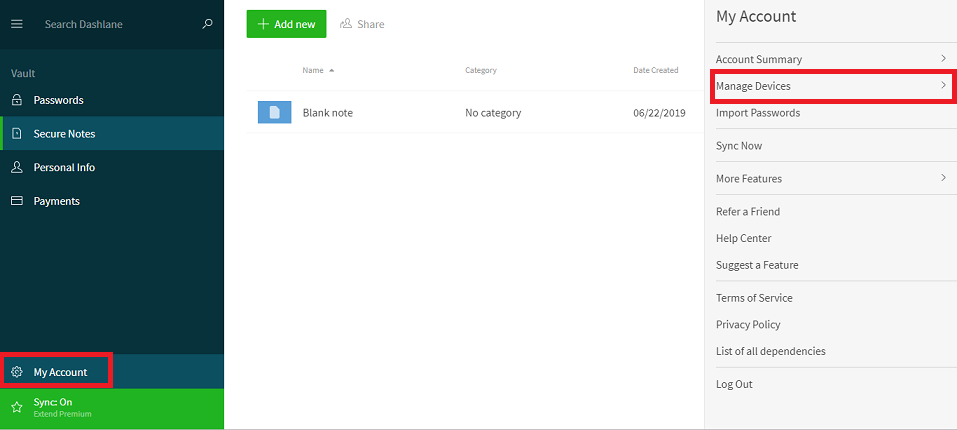Screen dimensions: 957x430
Task: Click the Blank note thumbnail icon
Action: pyautogui.click(x=274, y=112)
